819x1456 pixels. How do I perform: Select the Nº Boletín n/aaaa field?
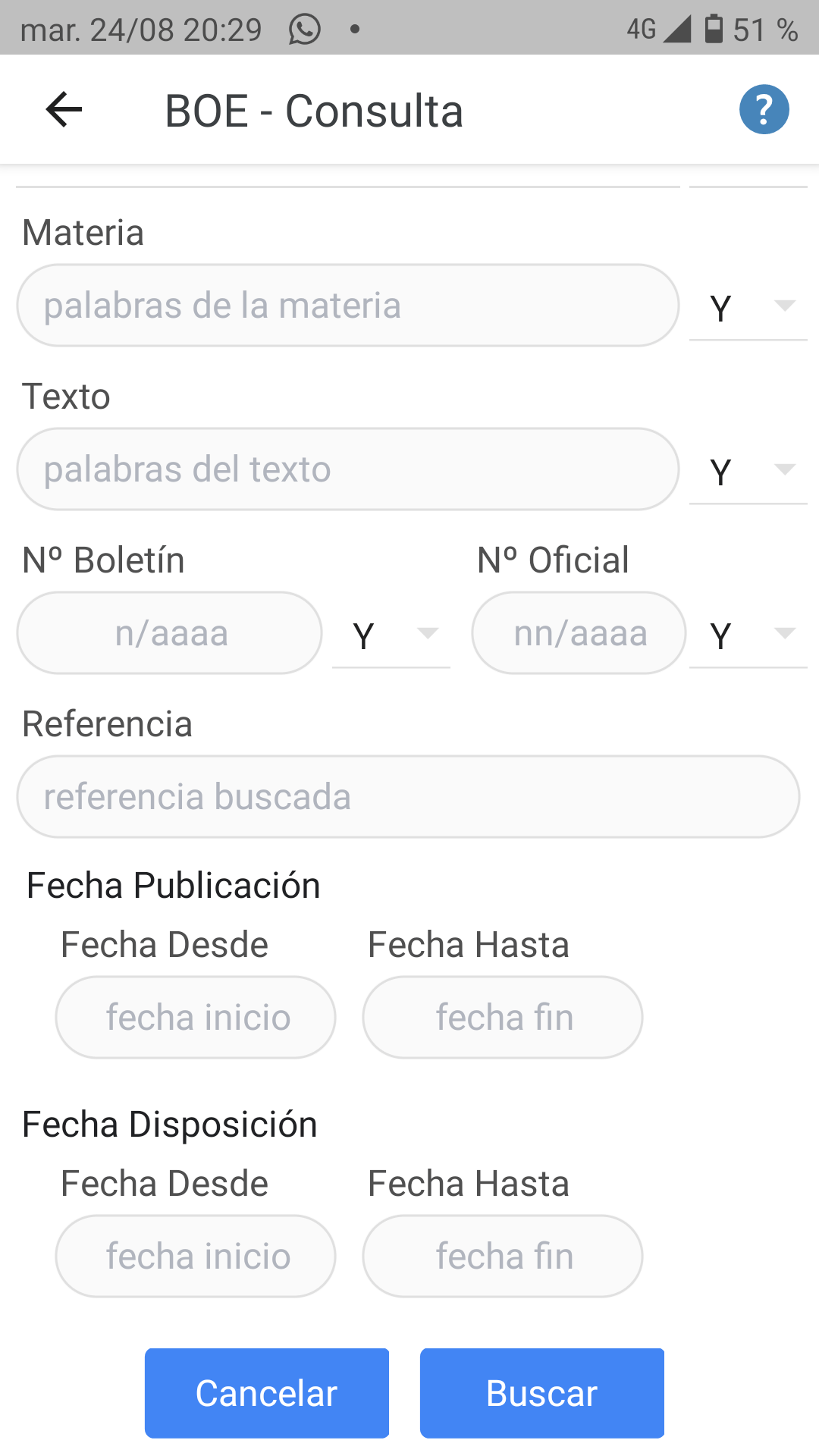click(x=170, y=633)
